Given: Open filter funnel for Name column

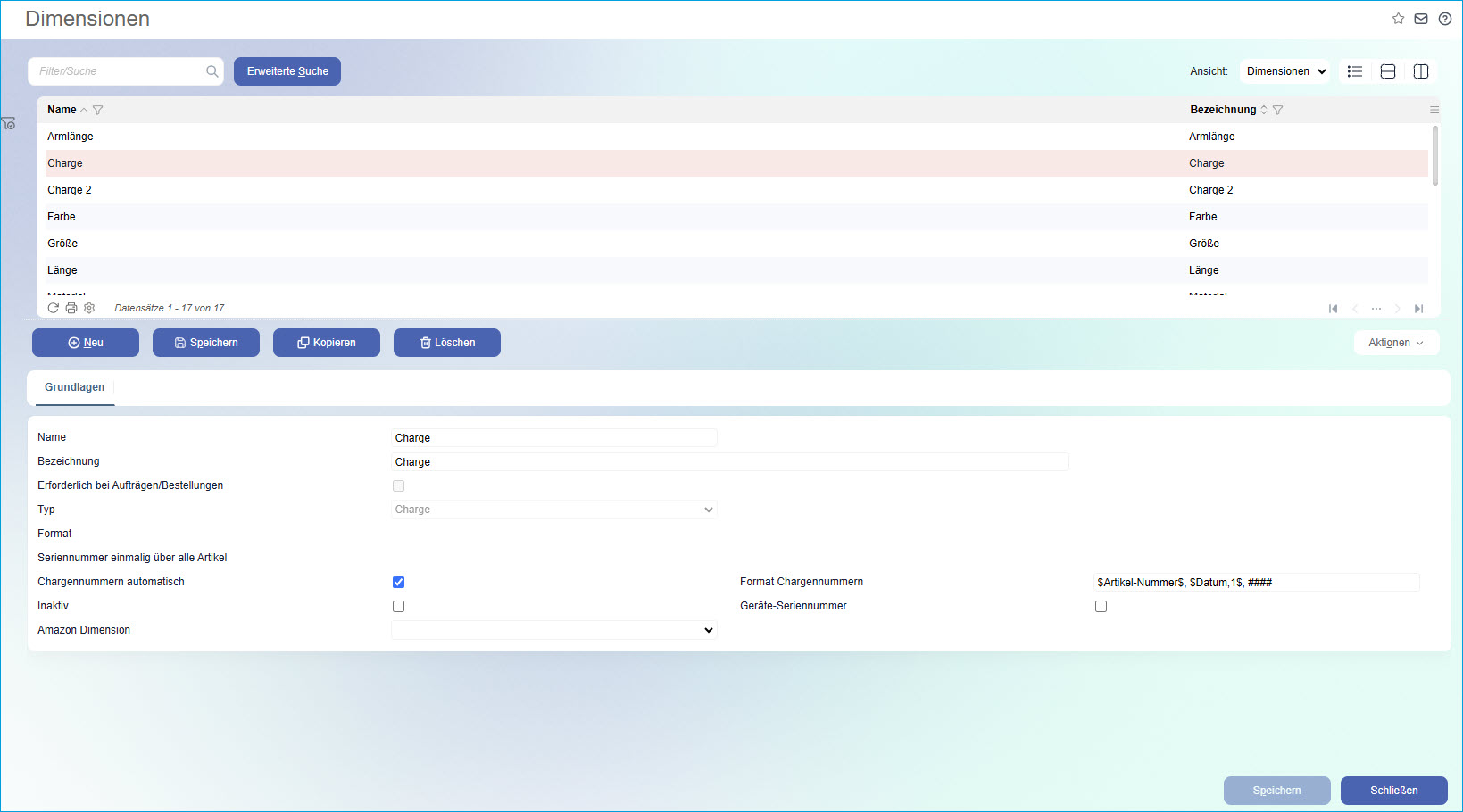Looking at the screenshot, I should 98,110.
